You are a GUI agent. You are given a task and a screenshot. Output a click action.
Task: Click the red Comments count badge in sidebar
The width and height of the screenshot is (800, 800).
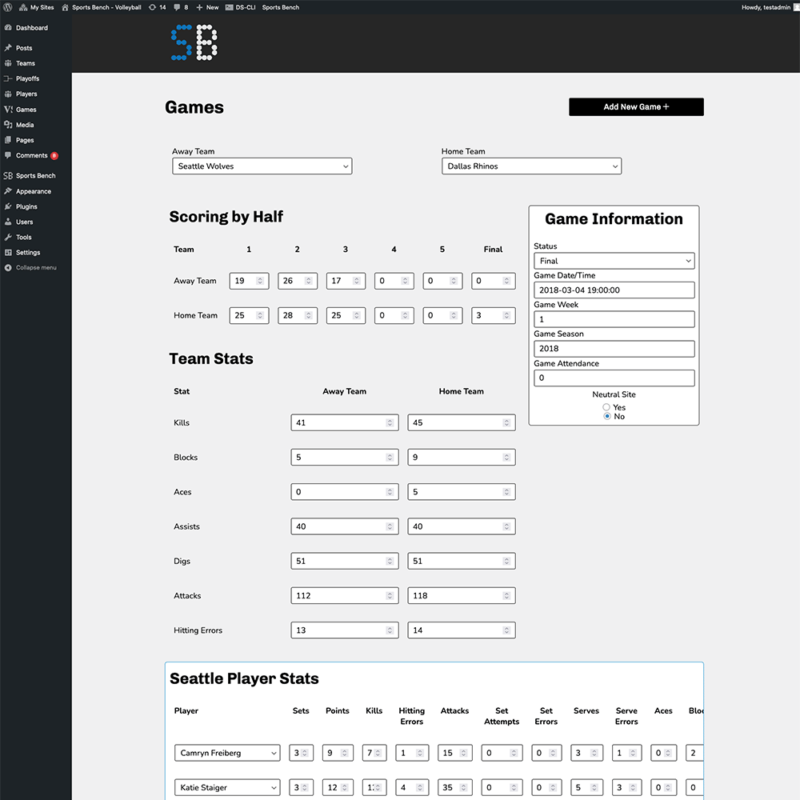pyautogui.click(x=54, y=156)
